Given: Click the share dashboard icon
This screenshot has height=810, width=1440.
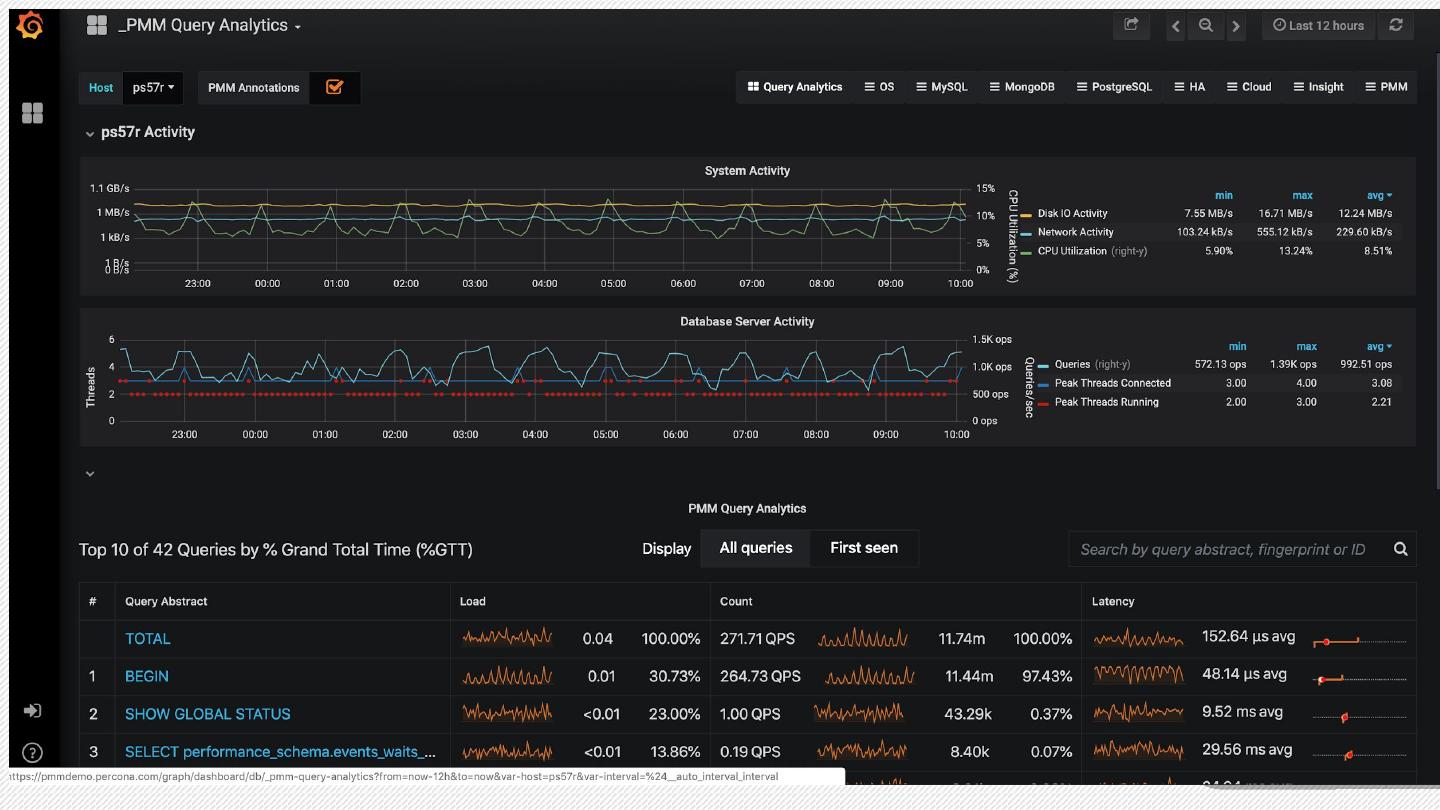Looking at the screenshot, I should coord(1131,25).
